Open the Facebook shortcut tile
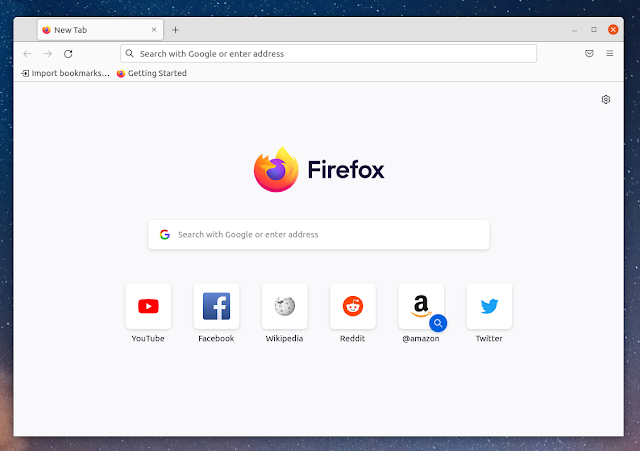This screenshot has height=451, width=640. [216, 306]
